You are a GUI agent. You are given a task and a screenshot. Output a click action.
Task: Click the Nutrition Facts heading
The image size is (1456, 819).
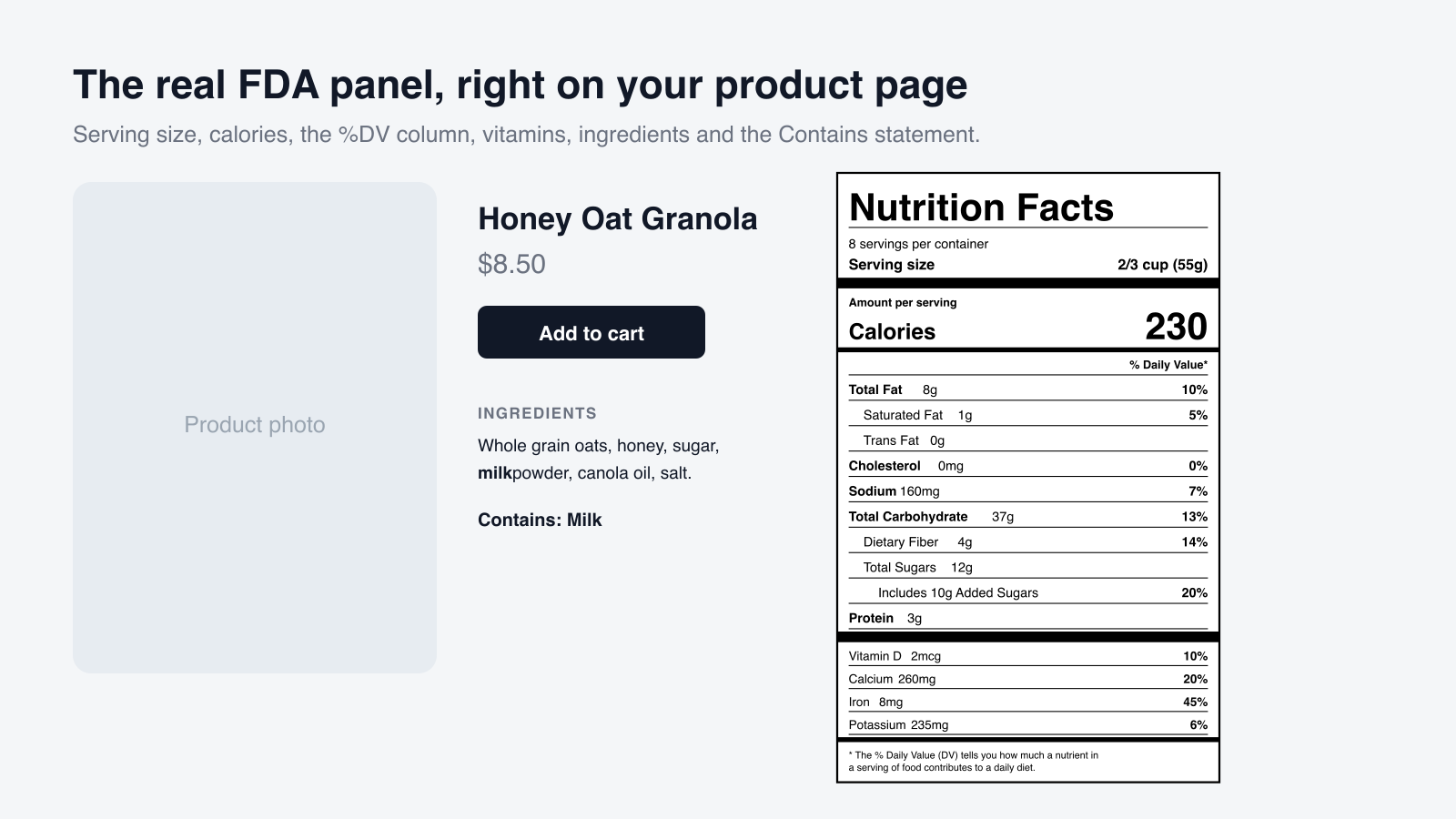(981, 207)
